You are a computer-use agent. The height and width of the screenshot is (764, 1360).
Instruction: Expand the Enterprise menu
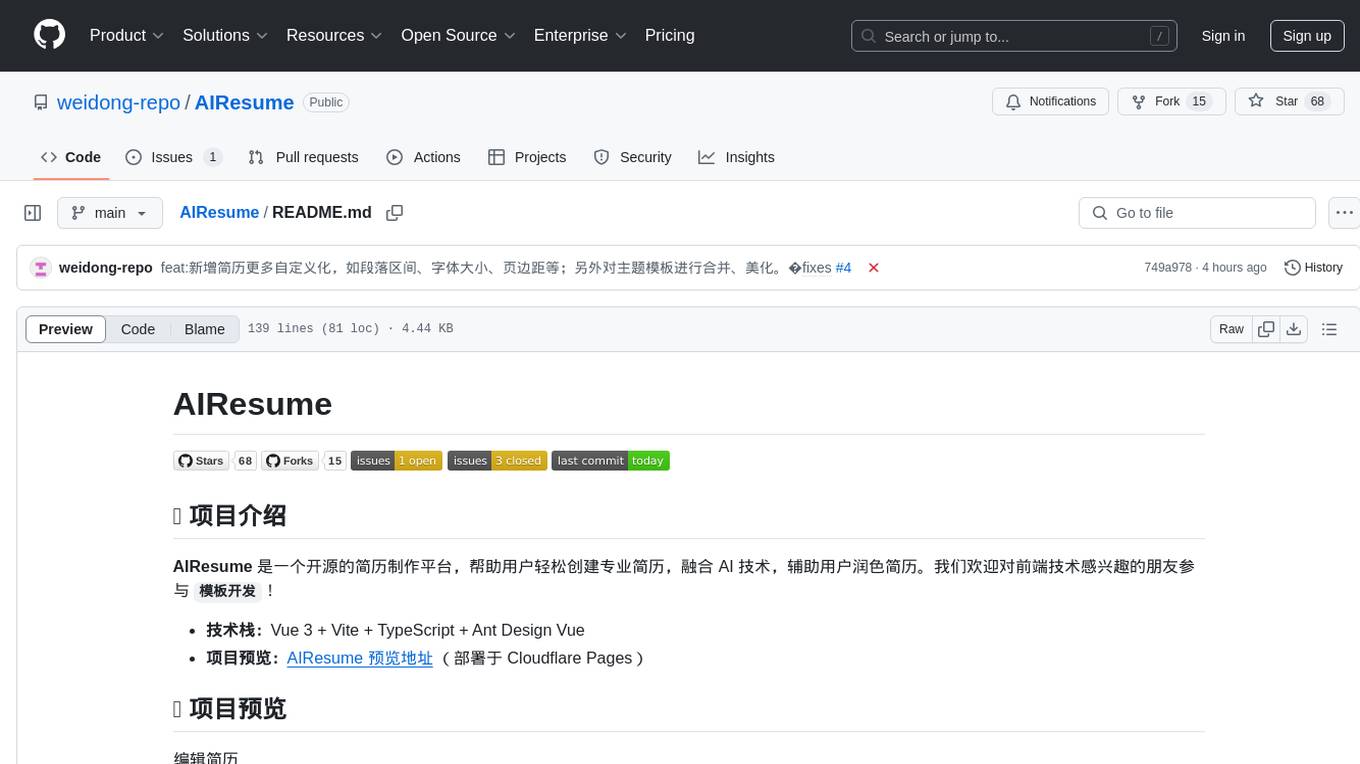[580, 35]
